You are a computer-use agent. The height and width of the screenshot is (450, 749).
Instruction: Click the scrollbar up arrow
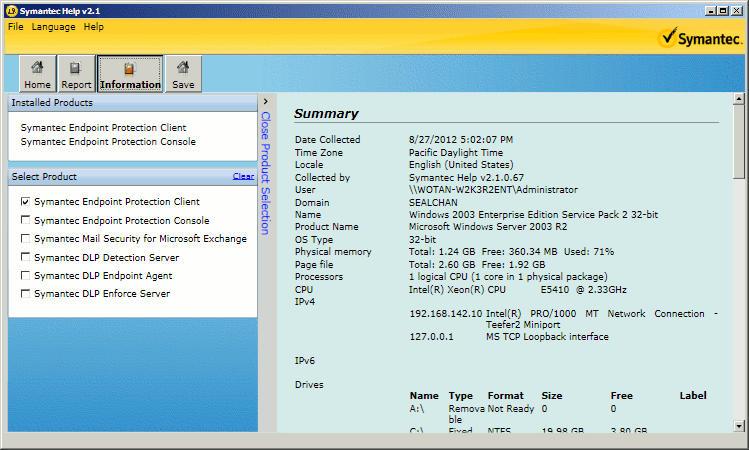coord(738,99)
